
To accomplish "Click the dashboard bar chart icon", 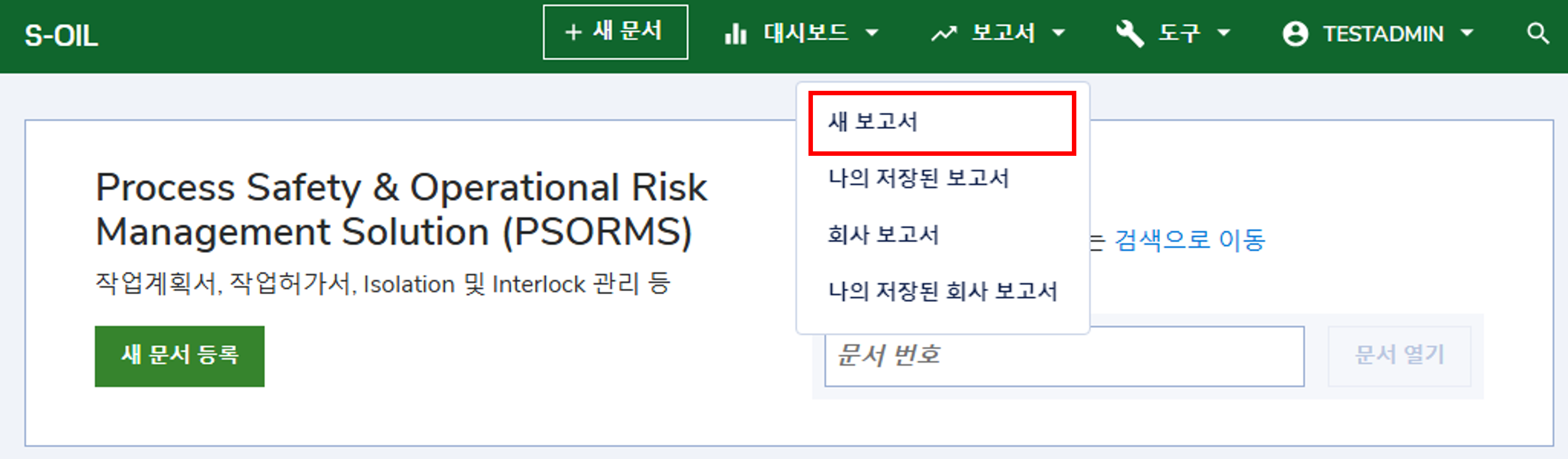I will tap(736, 33).
